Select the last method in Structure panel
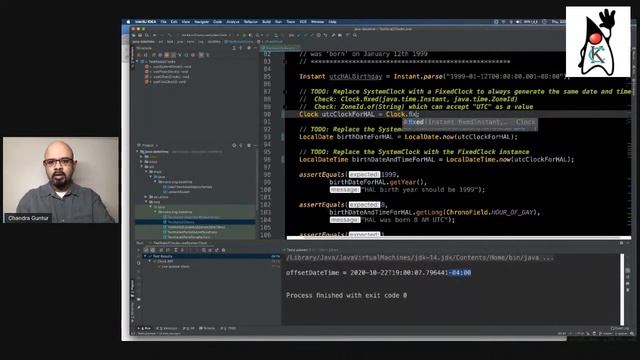Viewport: 640px width, 360px height. (166, 82)
